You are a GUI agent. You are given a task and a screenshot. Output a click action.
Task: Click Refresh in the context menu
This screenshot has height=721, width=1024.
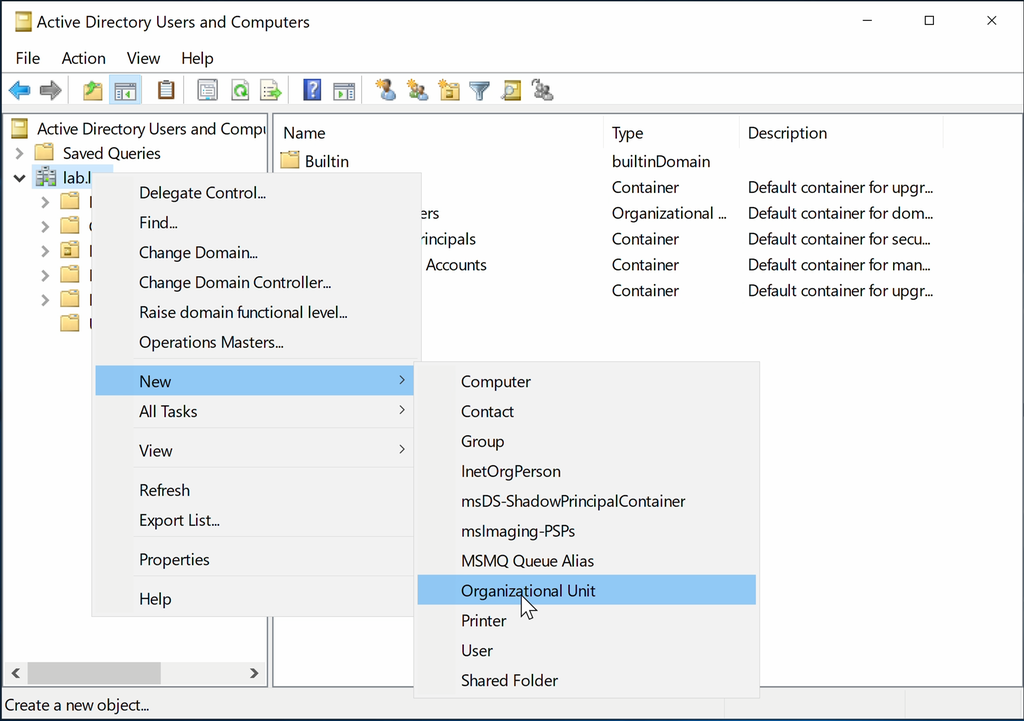tap(165, 490)
